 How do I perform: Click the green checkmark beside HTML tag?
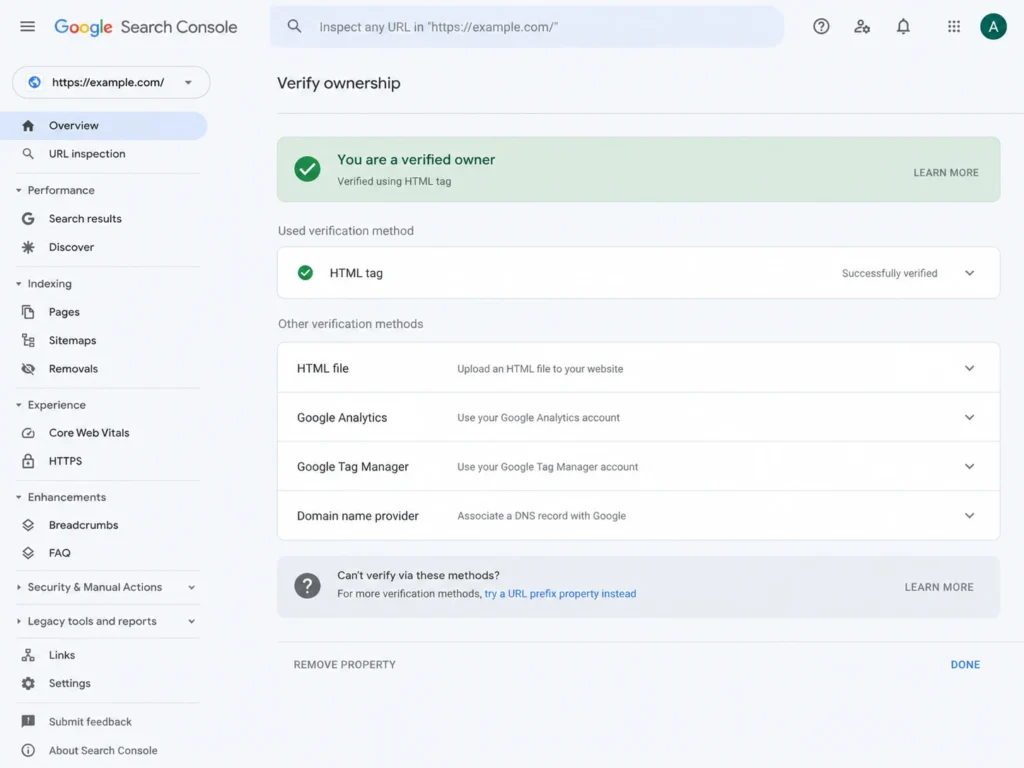(x=305, y=273)
